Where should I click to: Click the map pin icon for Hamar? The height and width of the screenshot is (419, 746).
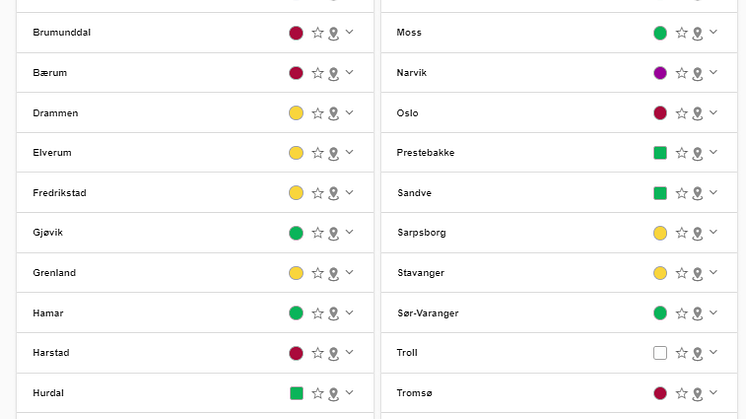(x=334, y=314)
